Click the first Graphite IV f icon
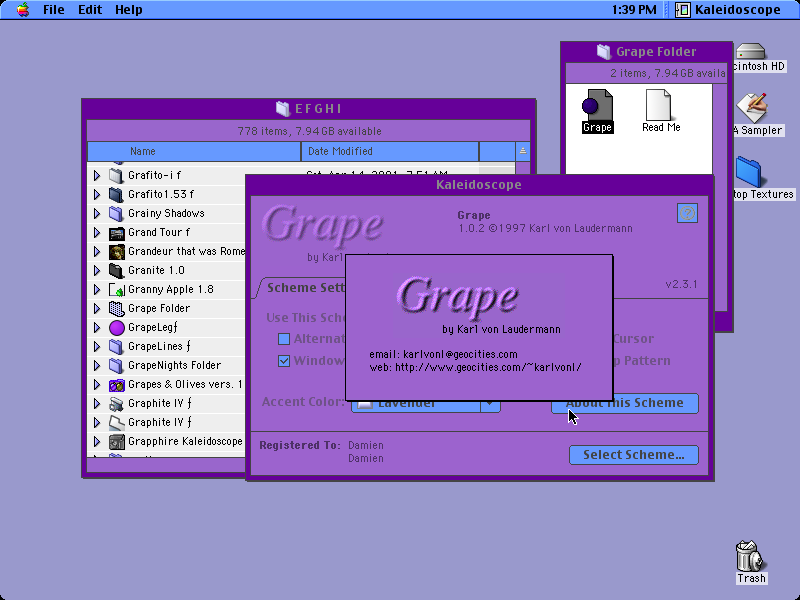800x600 pixels. [x=116, y=404]
